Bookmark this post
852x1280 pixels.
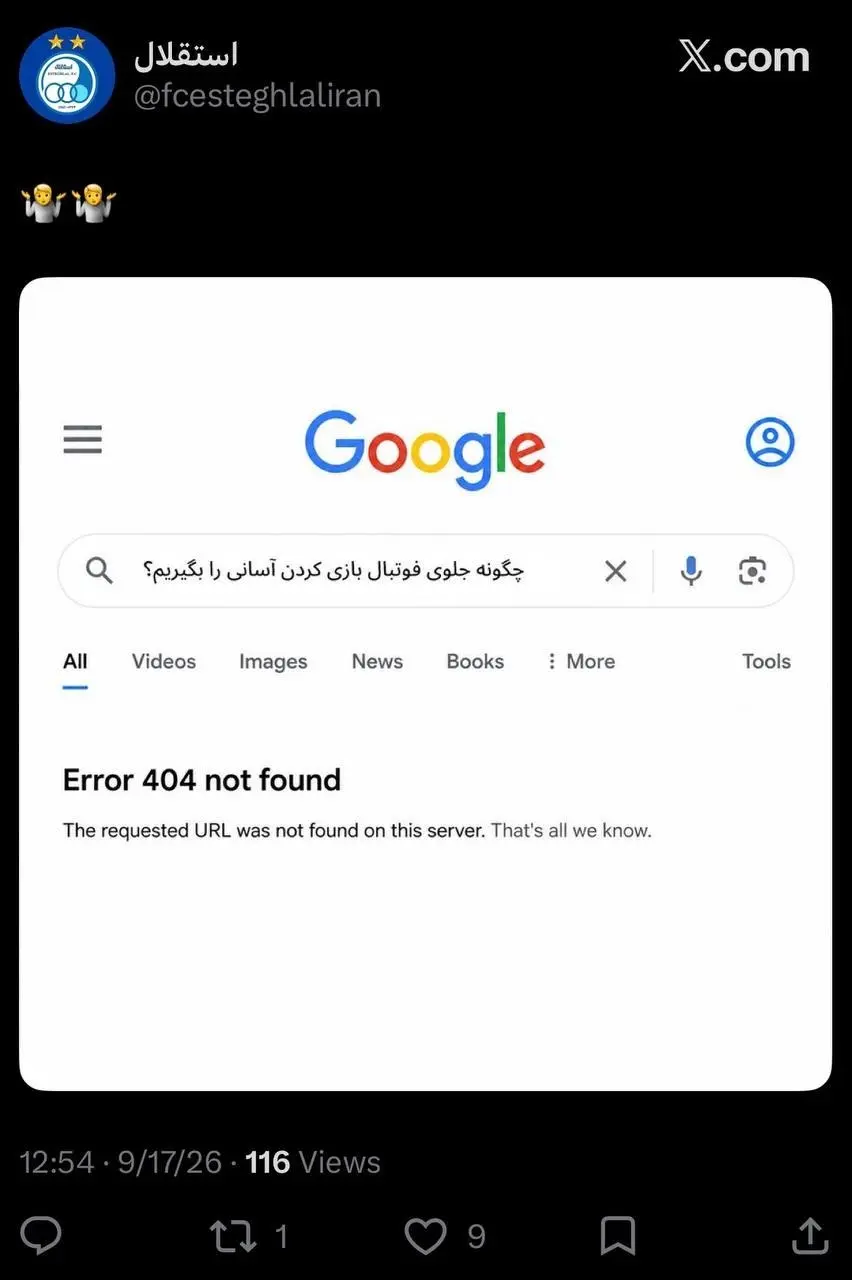618,1236
